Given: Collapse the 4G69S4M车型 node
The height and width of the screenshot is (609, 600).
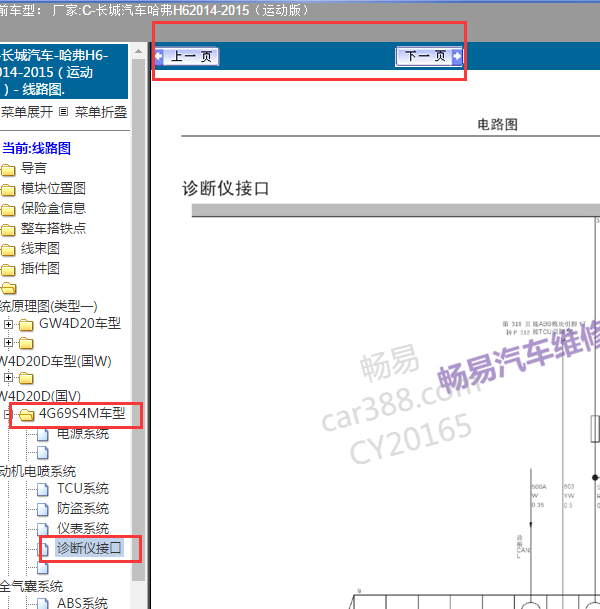Looking at the screenshot, I should tap(7, 414).
